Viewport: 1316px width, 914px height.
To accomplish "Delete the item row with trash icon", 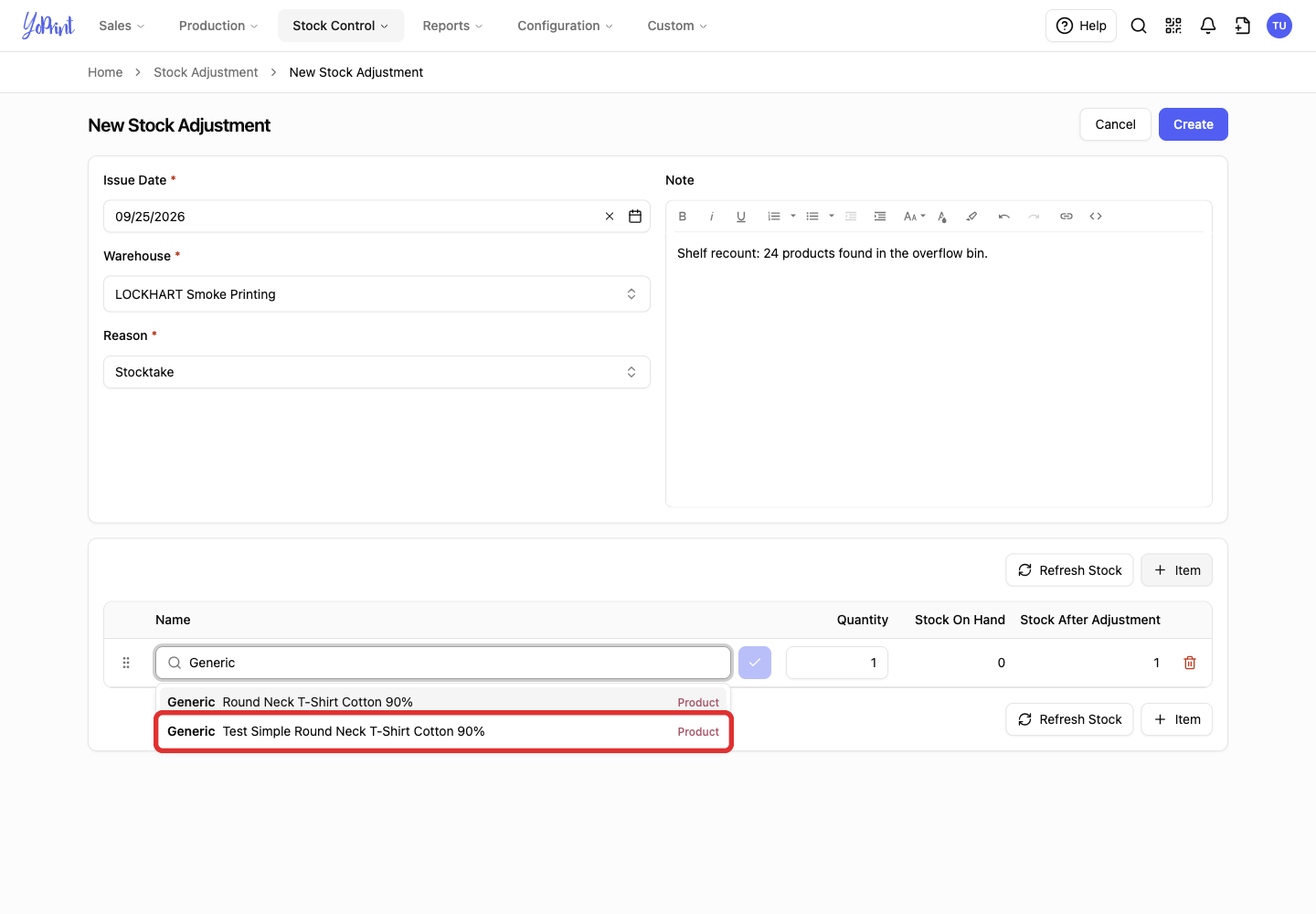I will pyautogui.click(x=1190, y=663).
